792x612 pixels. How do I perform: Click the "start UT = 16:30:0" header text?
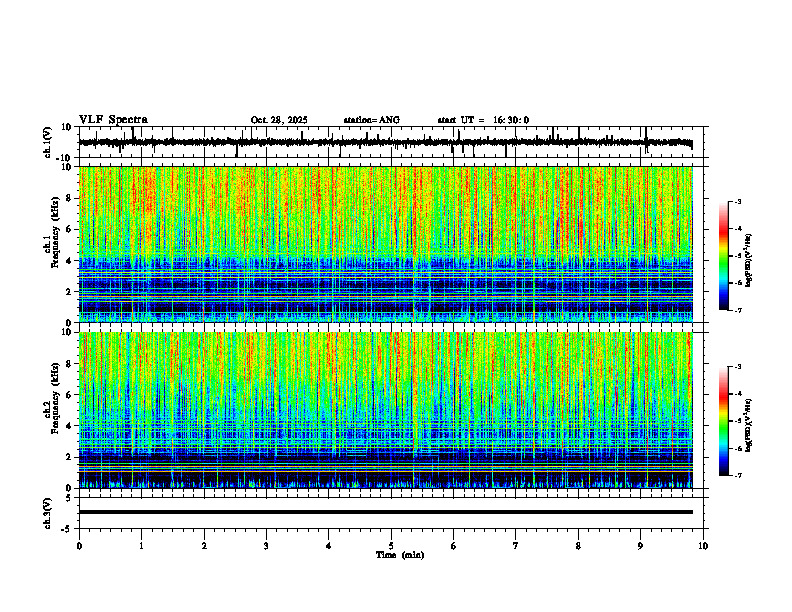coord(483,120)
